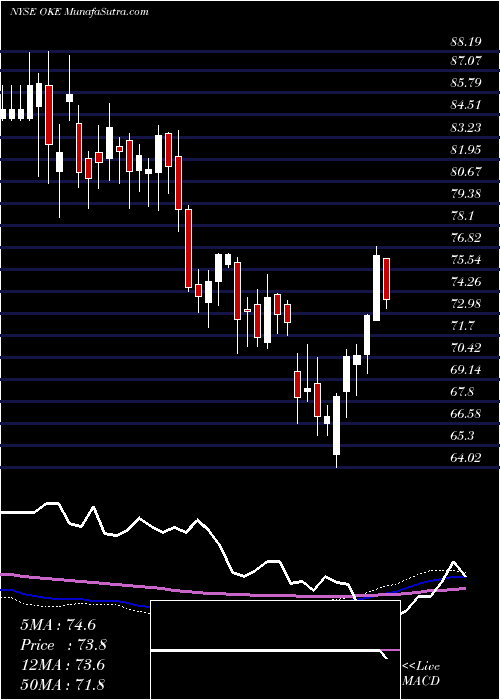Click the 66.58 price label

[x=466, y=413]
